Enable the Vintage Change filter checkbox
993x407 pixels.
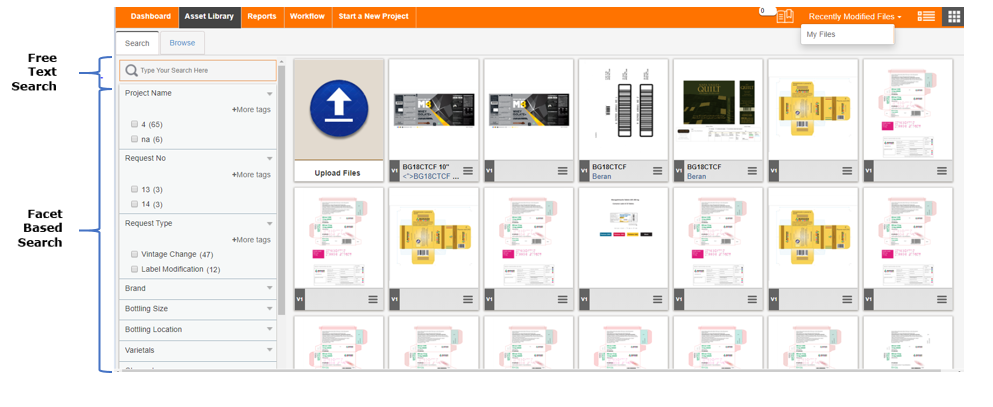[134, 254]
